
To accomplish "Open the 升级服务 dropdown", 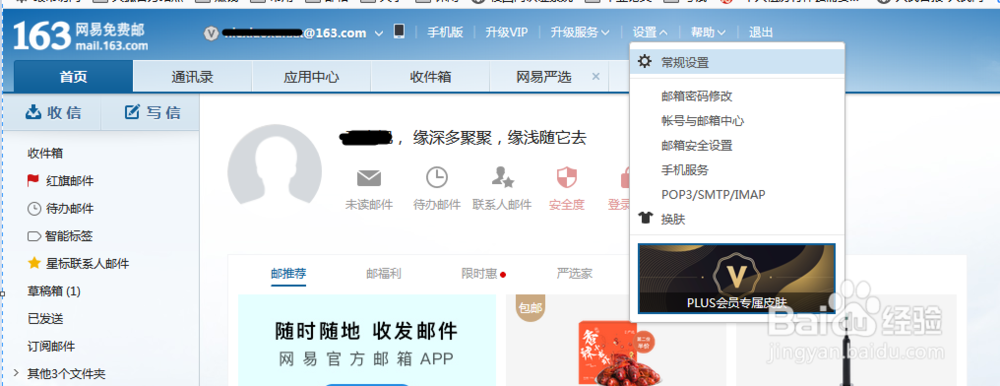I will [x=580, y=32].
